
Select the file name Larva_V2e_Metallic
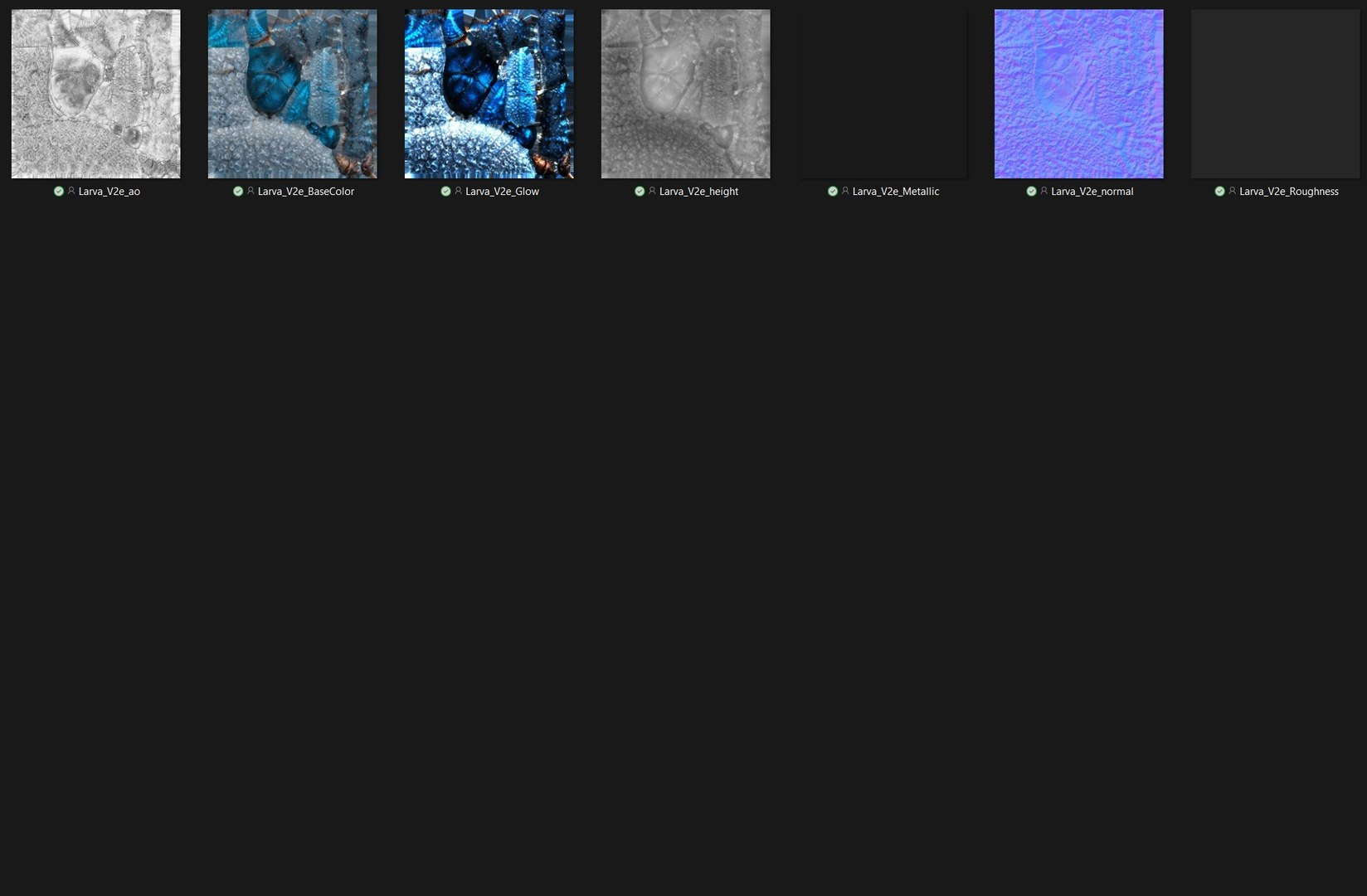tap(896, 192)
